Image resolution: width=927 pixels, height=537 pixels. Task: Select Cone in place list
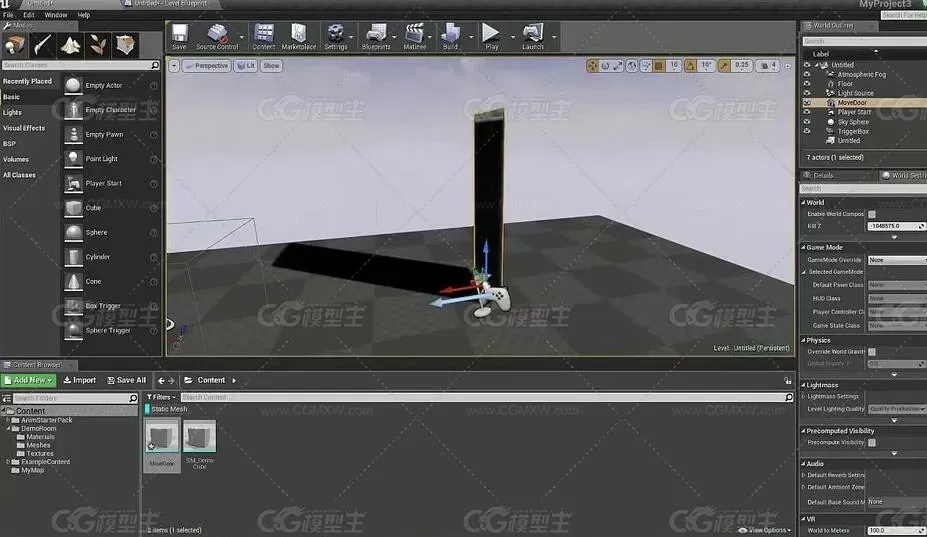tap(111, 282)
